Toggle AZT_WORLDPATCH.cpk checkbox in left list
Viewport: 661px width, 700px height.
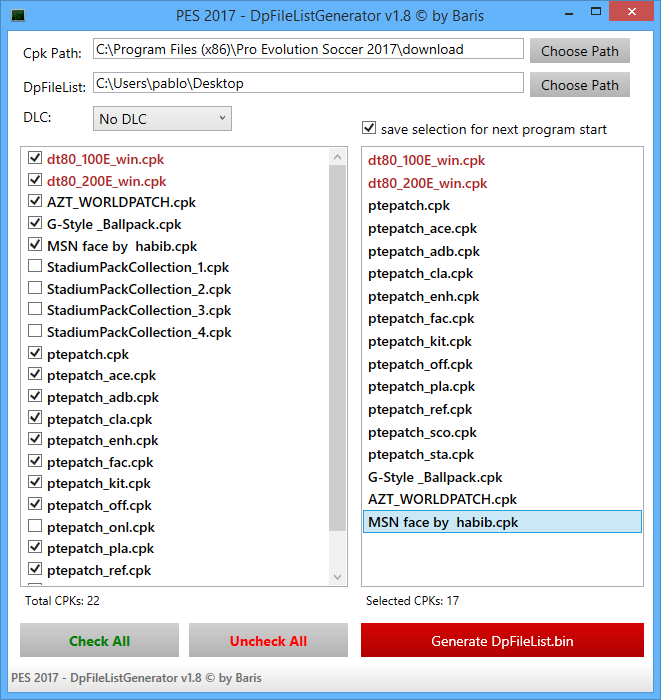click(35, 201)
